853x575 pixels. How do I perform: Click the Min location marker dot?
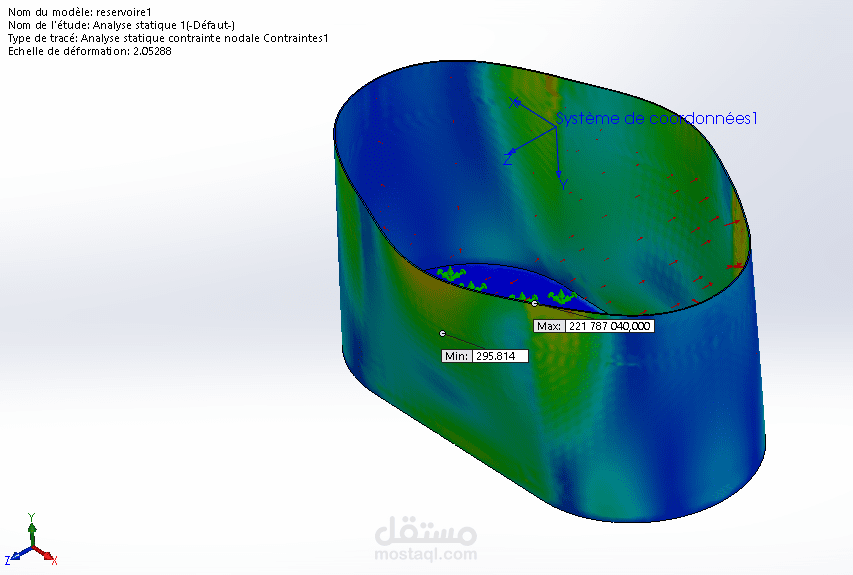(x=442, y=333)
